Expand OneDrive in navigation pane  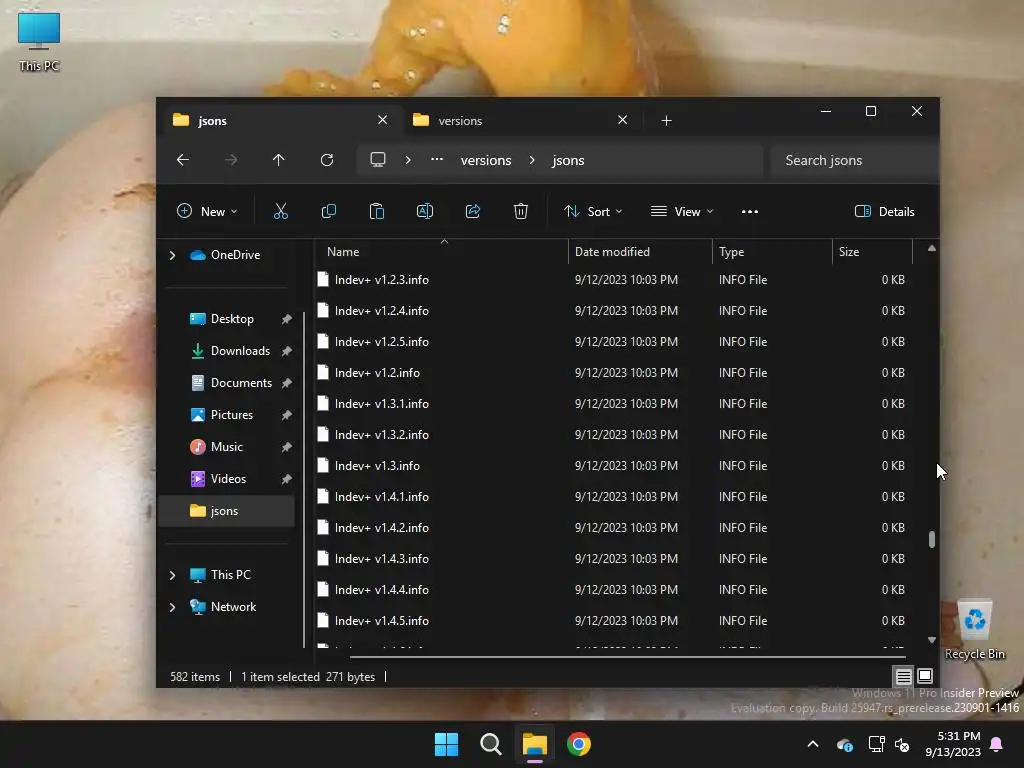click(x=172, y=255)
